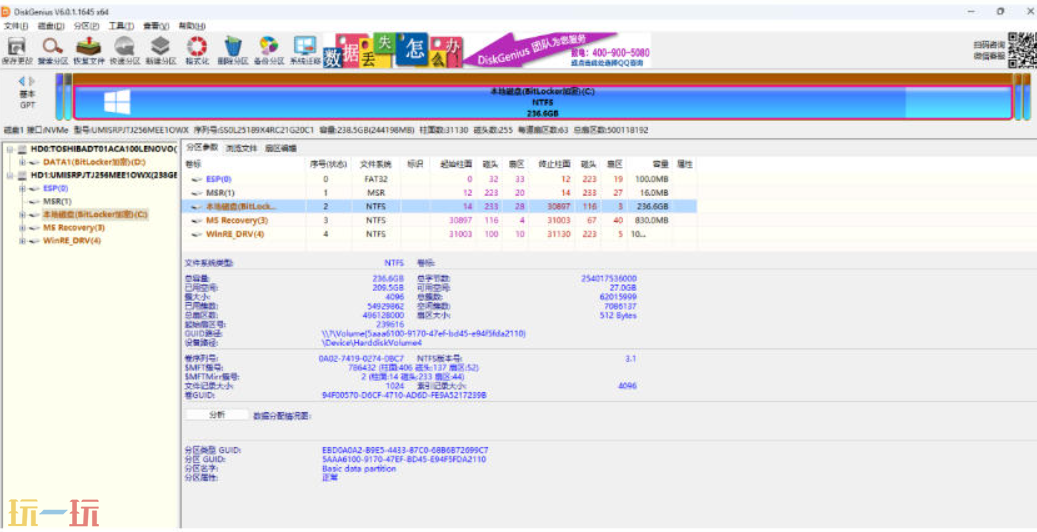Viewport: 1037px width, 532px height.
Task: Click the QR code in the top right
Action: pyautogui.click(x=1022, y=50)
